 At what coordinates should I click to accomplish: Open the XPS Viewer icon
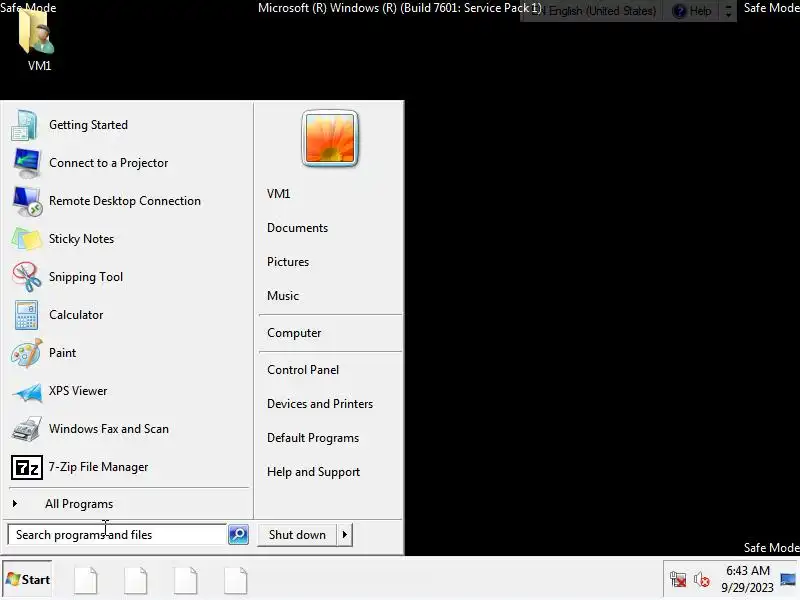(27, 392)
